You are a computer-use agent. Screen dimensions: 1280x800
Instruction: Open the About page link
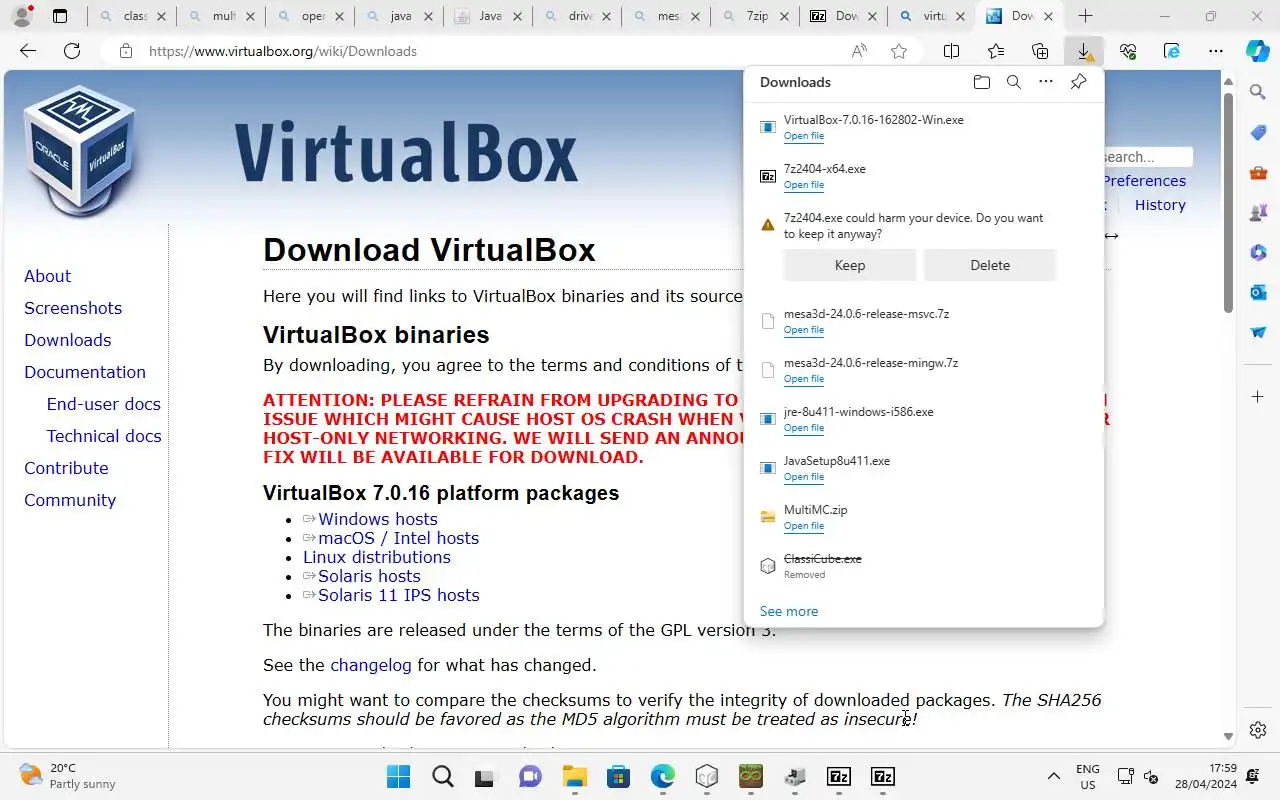click(47, 276)
